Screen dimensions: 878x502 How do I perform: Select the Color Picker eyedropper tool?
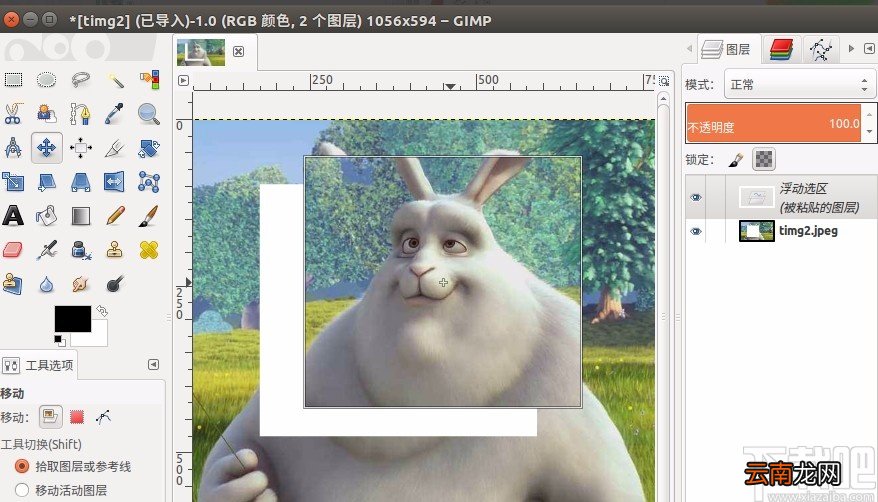[x=115, y=114]
